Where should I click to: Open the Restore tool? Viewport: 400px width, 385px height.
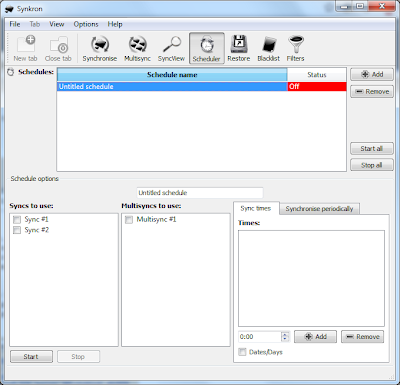coord(239,49)
